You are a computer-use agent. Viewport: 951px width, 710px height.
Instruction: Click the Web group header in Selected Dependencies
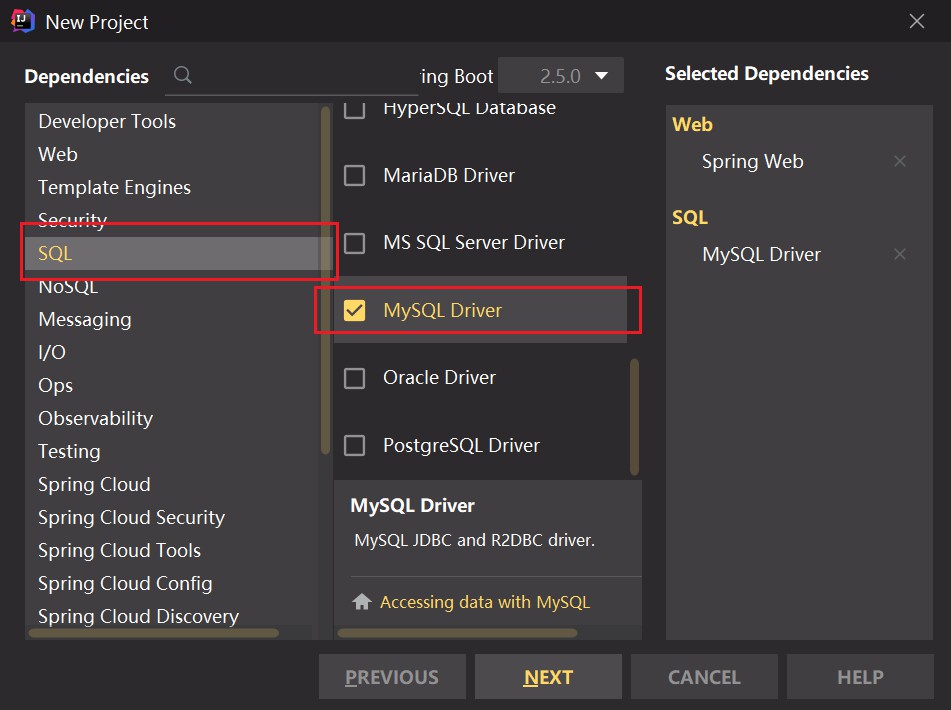[693, 124]
